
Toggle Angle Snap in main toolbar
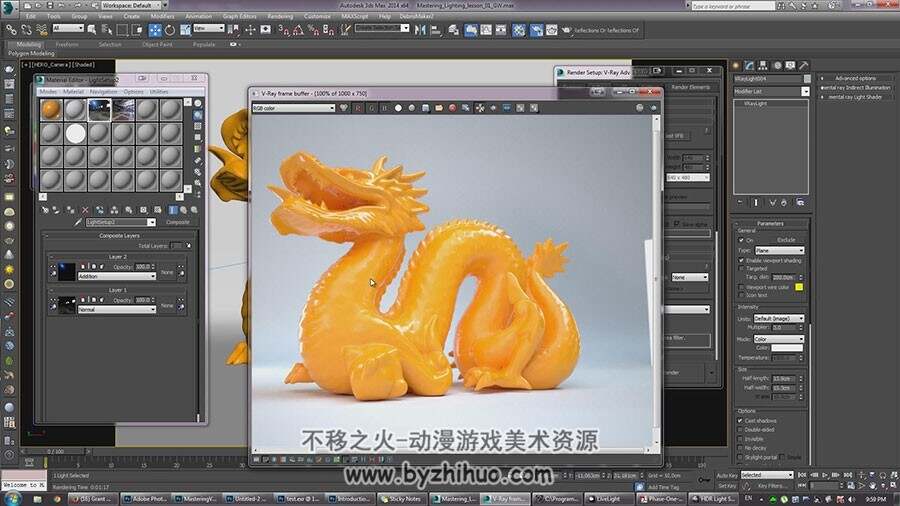[298, 30]
